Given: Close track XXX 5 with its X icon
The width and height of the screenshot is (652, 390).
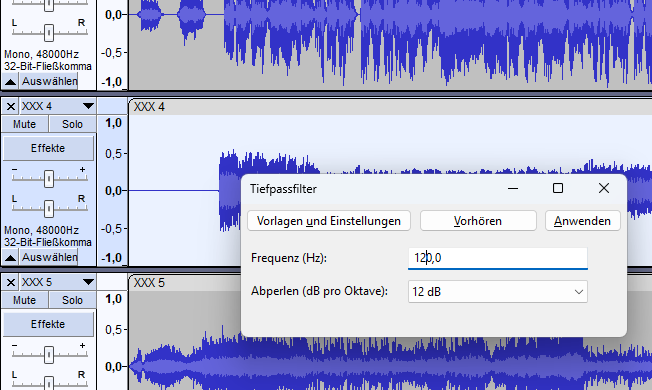Looking at the screenshot, I should (11, 282).
